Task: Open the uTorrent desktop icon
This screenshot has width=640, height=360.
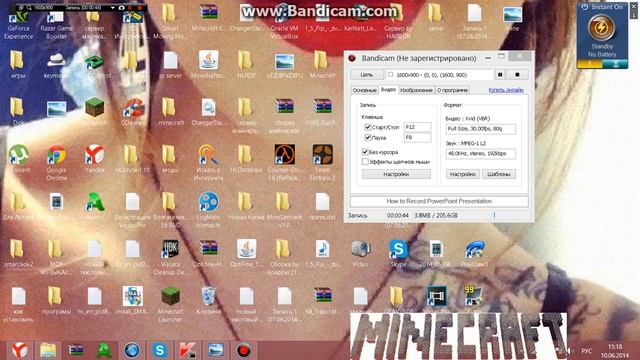Action: (x=18, y=158)
